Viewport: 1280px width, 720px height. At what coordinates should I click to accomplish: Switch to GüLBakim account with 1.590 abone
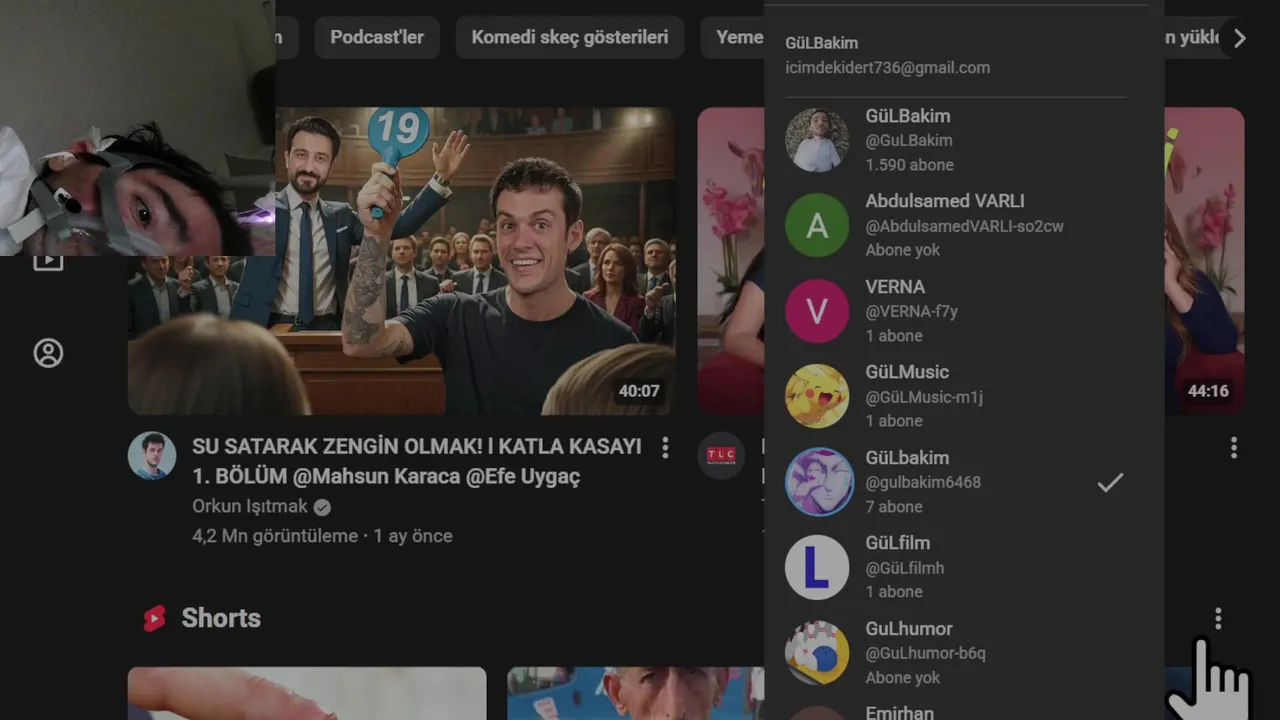click(964, 140)
